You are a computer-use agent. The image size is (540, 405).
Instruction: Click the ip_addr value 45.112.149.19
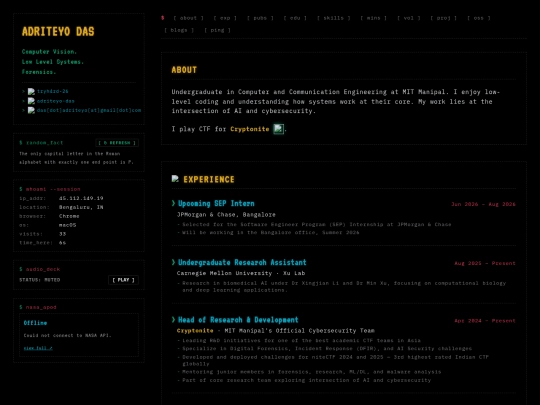coord(81,198)
